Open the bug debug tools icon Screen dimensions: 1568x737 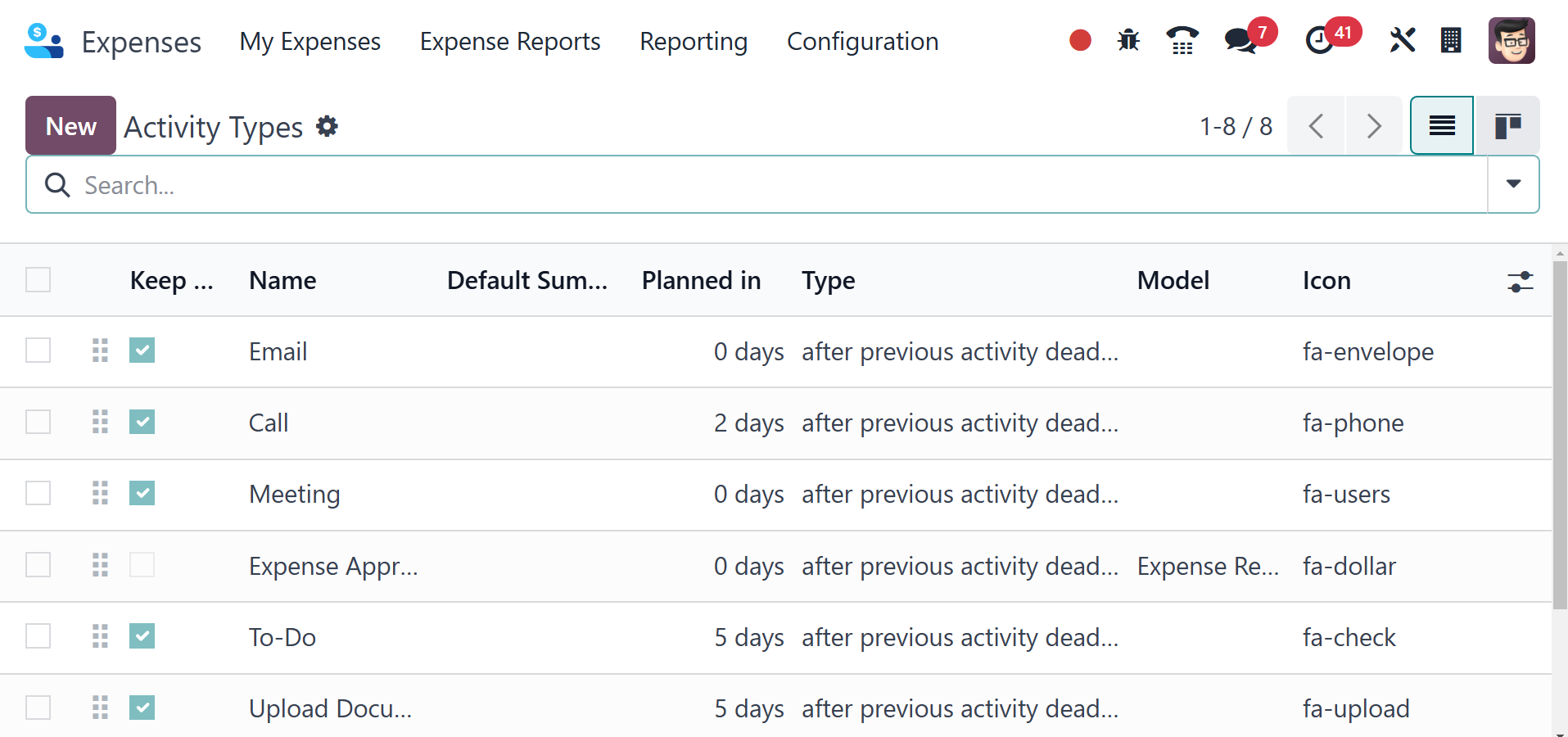[1128, 40]
